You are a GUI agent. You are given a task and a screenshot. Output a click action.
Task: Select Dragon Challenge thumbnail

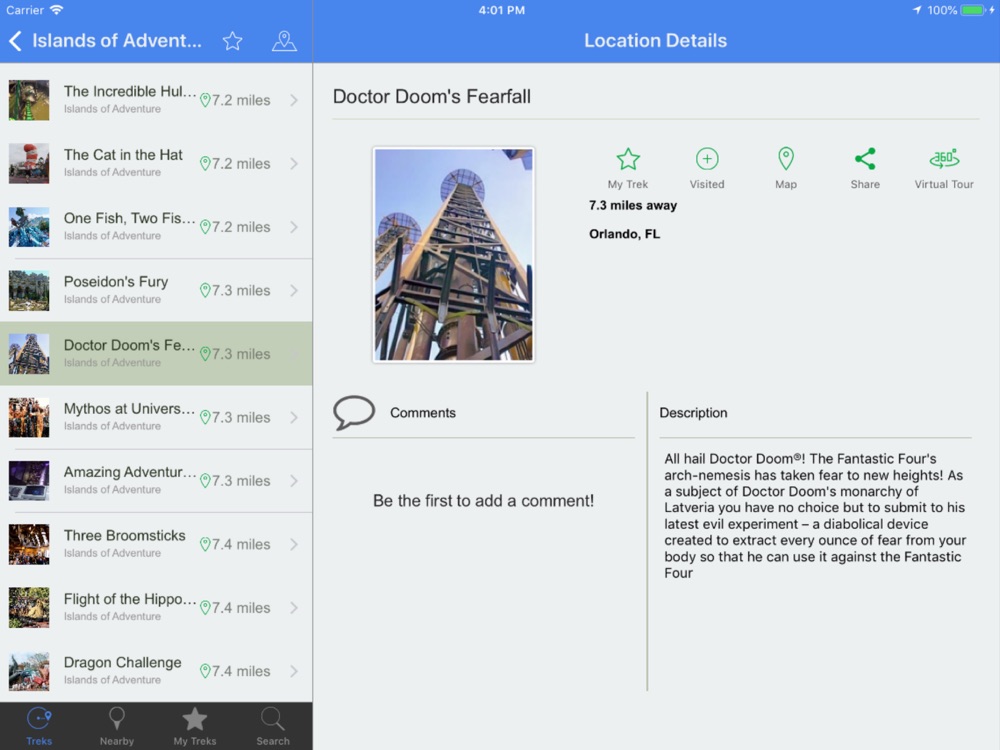point(29,671)
